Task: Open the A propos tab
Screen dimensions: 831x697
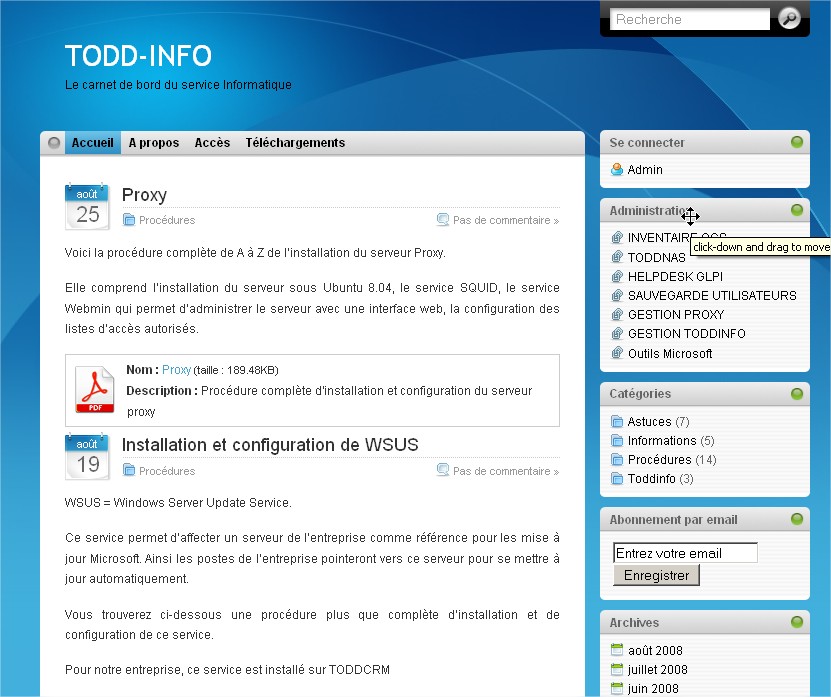Action: (154, 143)
